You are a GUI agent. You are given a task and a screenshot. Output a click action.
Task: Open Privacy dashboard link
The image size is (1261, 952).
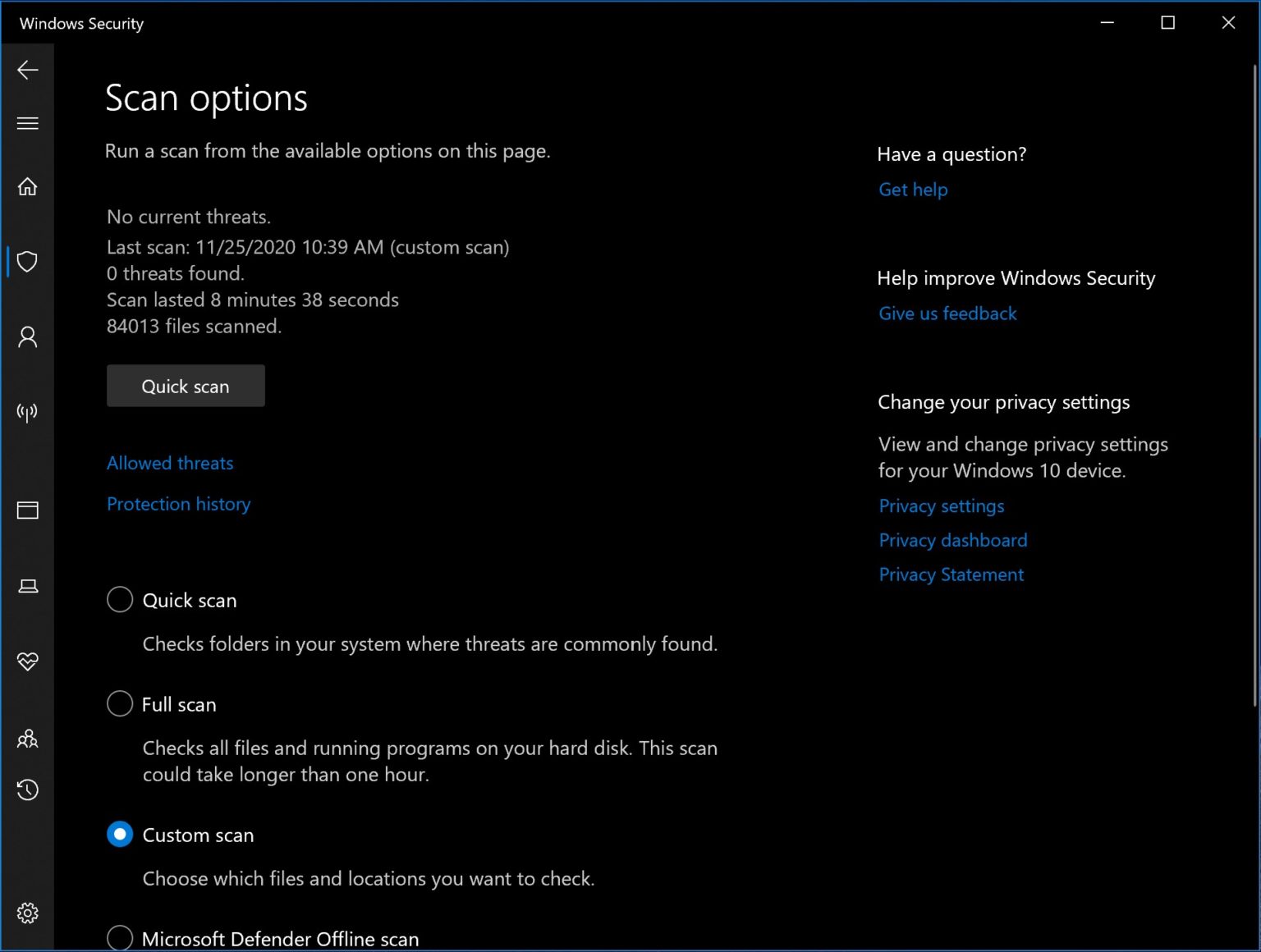[952, 540]
